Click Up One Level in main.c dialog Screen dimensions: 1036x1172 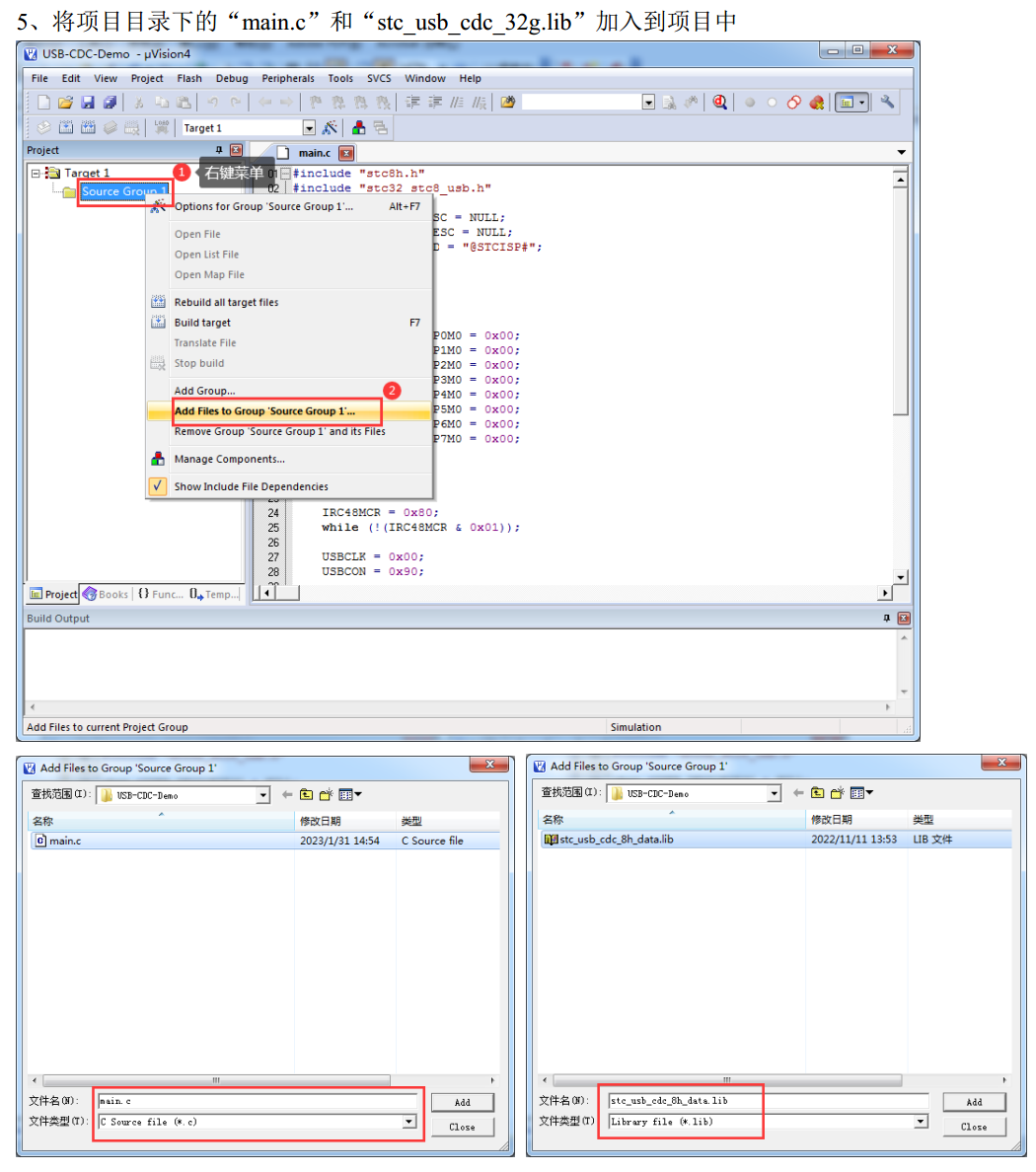point(307,794)
